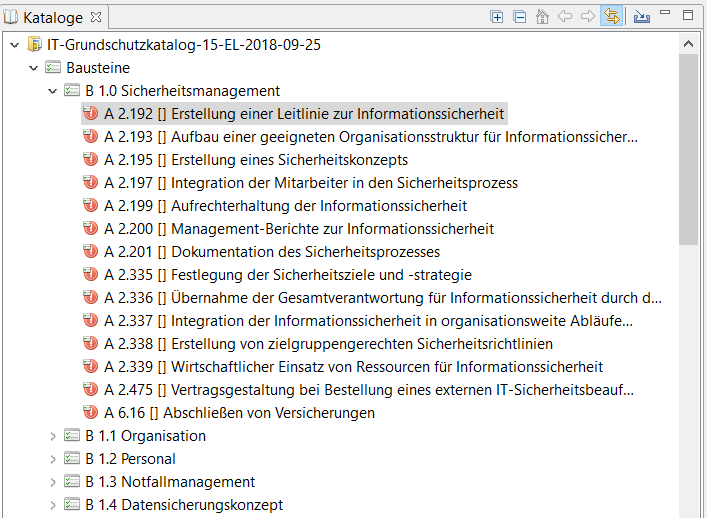This screenshot has width=707, height=518.
Task: Select the Kataloge tab
Action: [x=53, y=18]
